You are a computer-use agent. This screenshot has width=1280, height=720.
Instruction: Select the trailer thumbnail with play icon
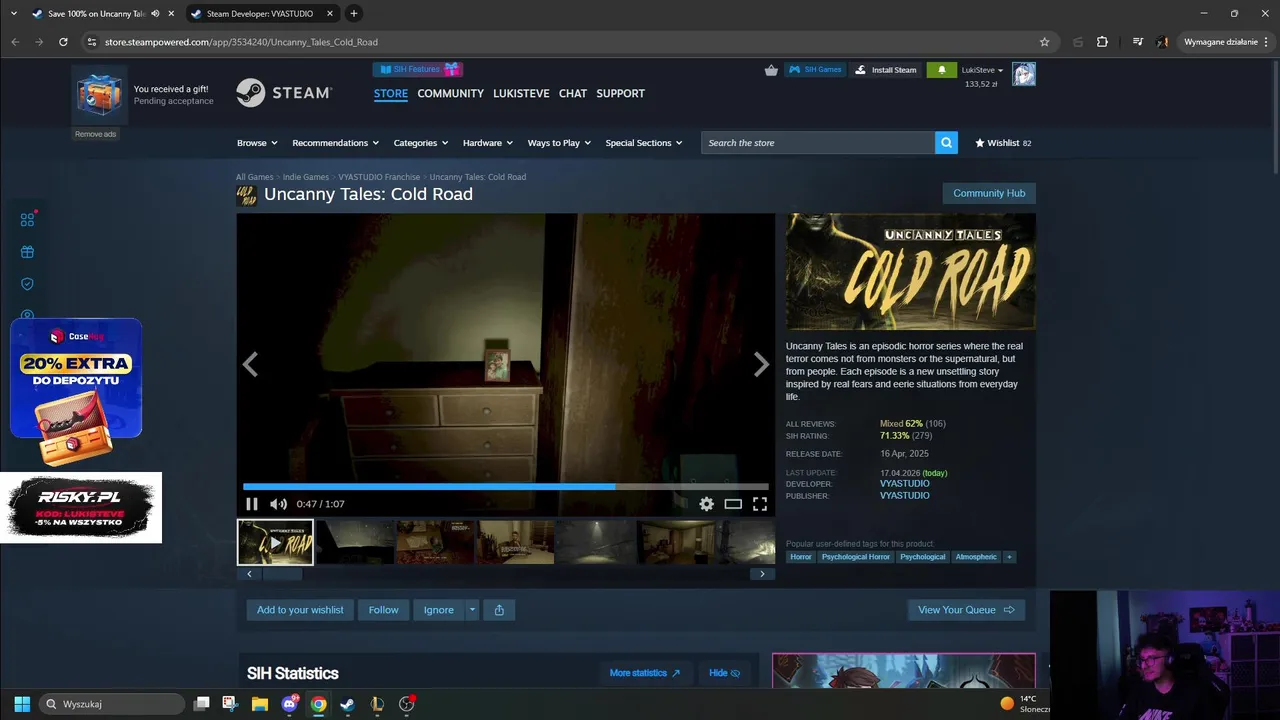275,542
